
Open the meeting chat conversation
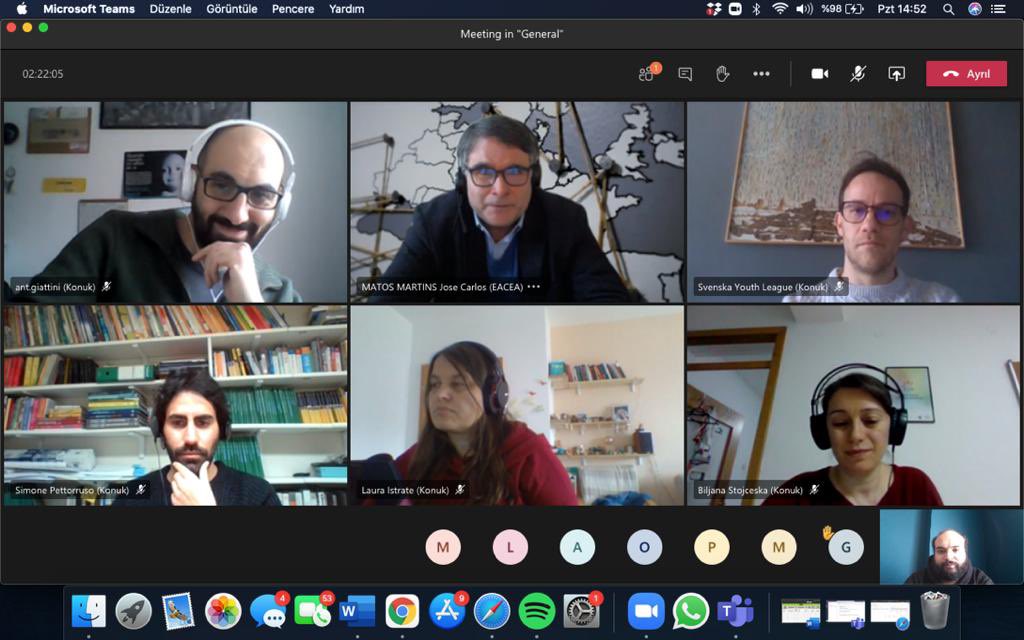pos(685,74)
